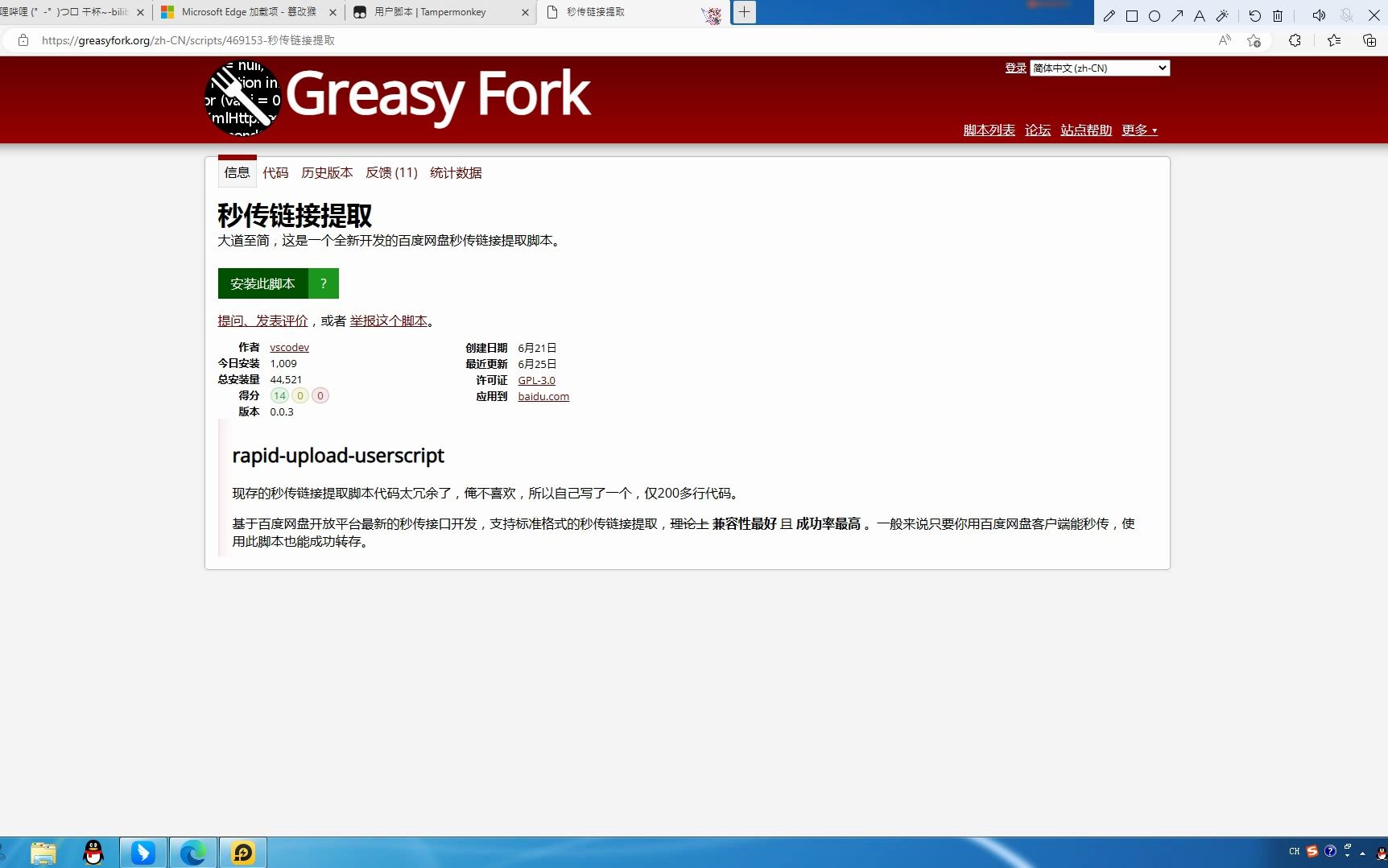Click the rapid-upload-userscript heading
1388x868 pixels.
click(338, 456)
